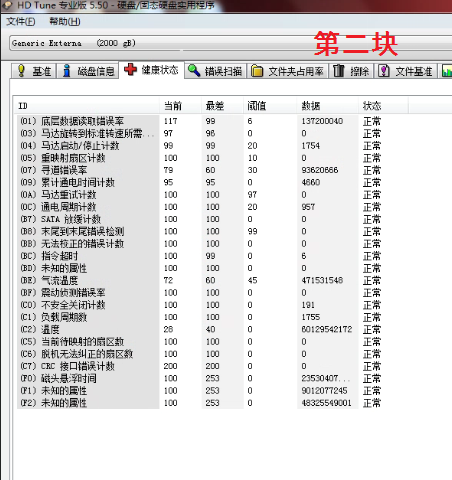Select the (F0) 磁头悬浮时间 row
452x480 pixels.
click(x=200, y=378)
